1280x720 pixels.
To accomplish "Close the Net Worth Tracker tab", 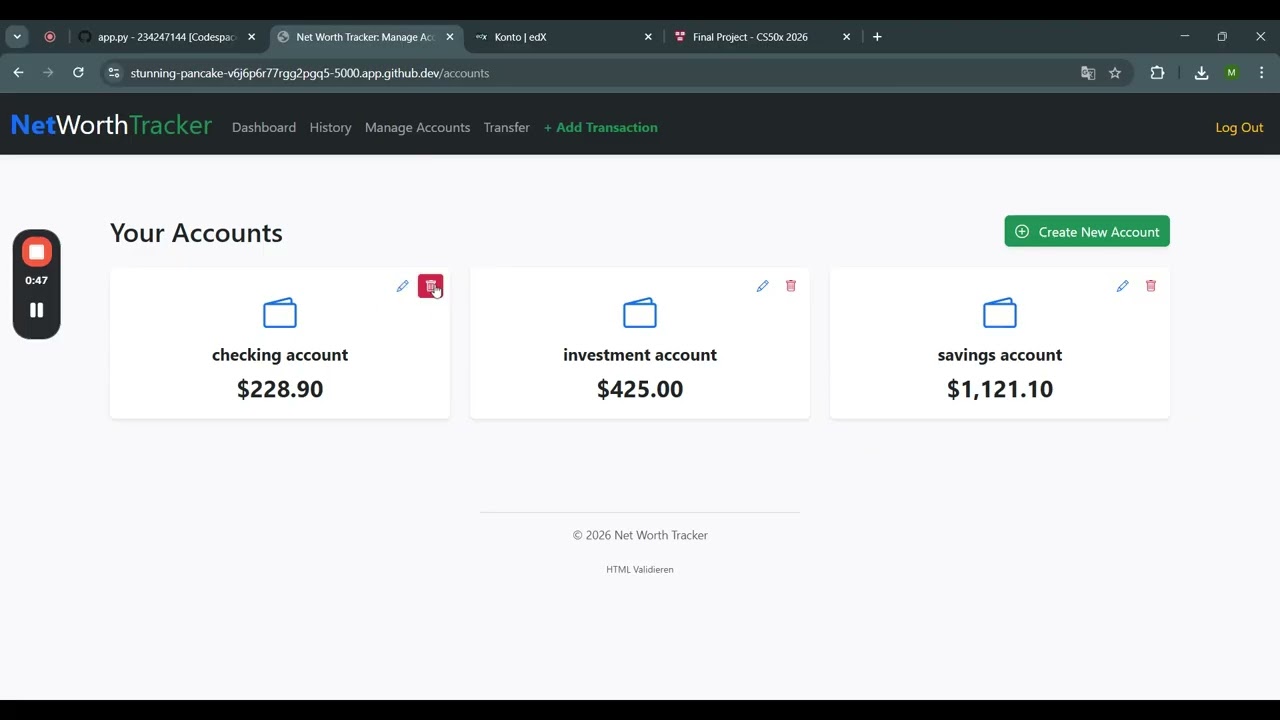I will 450,37.
